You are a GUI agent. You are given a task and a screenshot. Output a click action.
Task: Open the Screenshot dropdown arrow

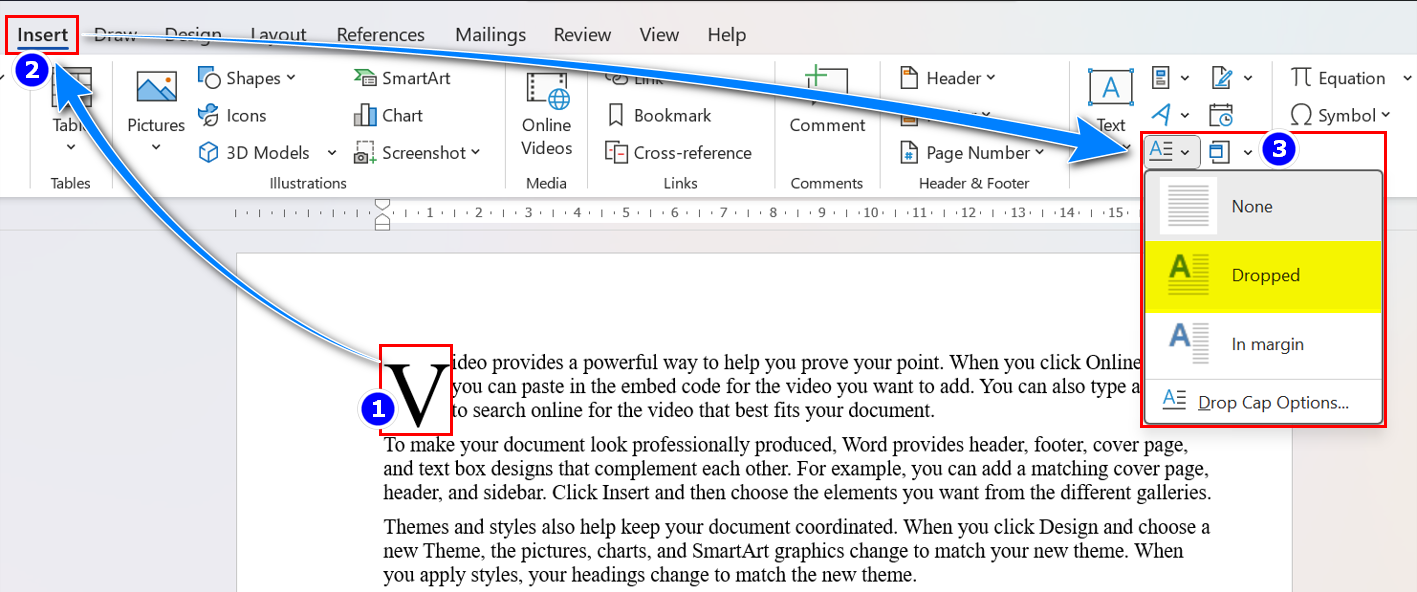[x=476, y=153]
